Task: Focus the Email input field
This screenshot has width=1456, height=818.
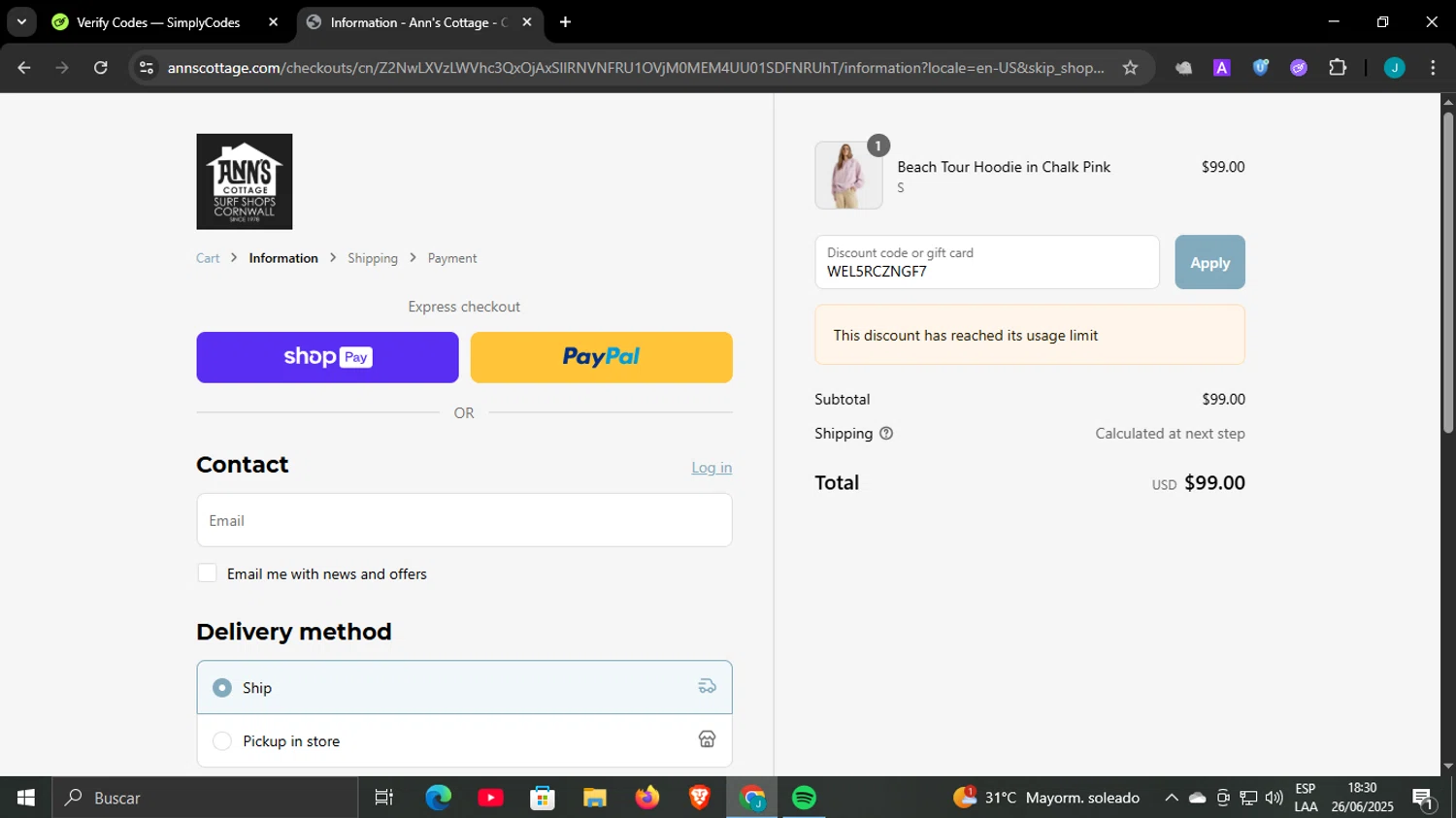Action: (x=464, y=520)
